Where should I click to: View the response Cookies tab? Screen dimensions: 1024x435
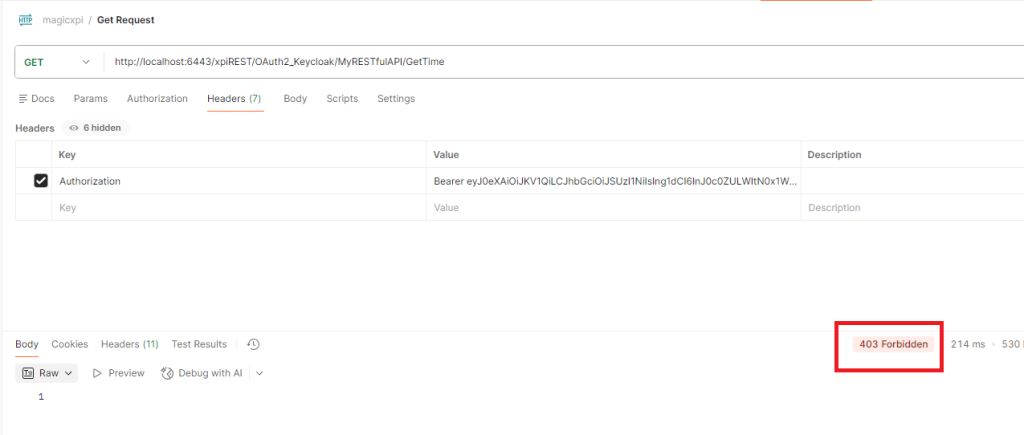click(70, 344)
